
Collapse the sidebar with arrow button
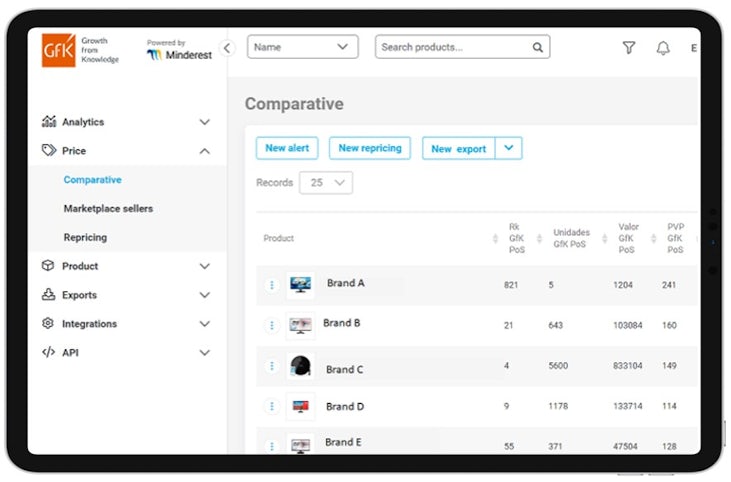tap(227, 48)
